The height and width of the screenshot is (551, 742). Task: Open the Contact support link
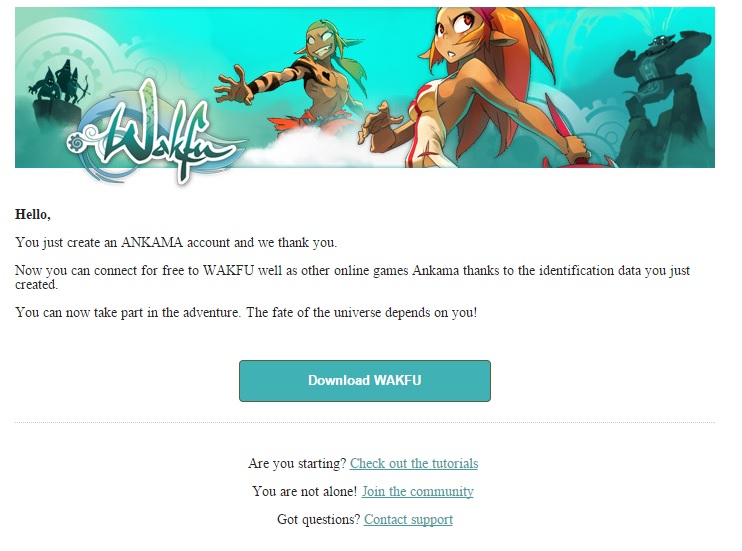pyautogui.click(x=408, y=519)
